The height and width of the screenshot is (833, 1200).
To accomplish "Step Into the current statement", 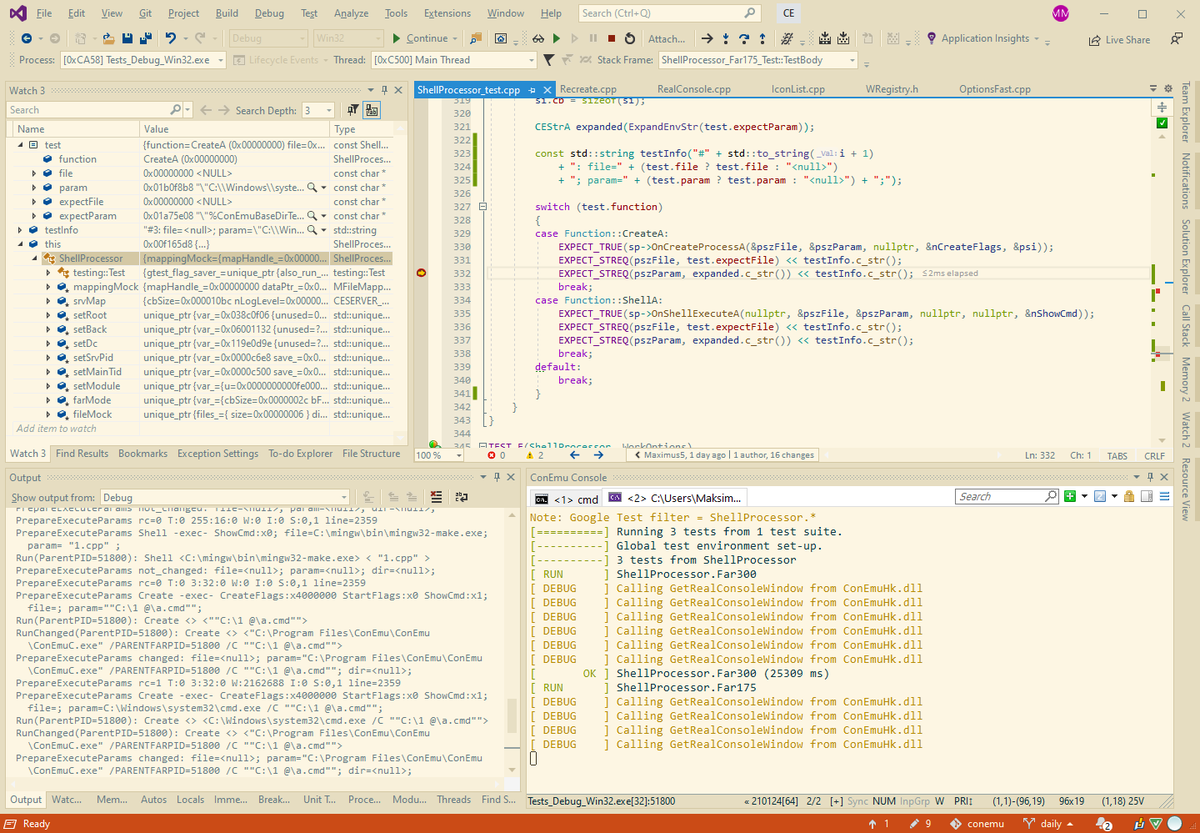I will click(x=725, y=39).
